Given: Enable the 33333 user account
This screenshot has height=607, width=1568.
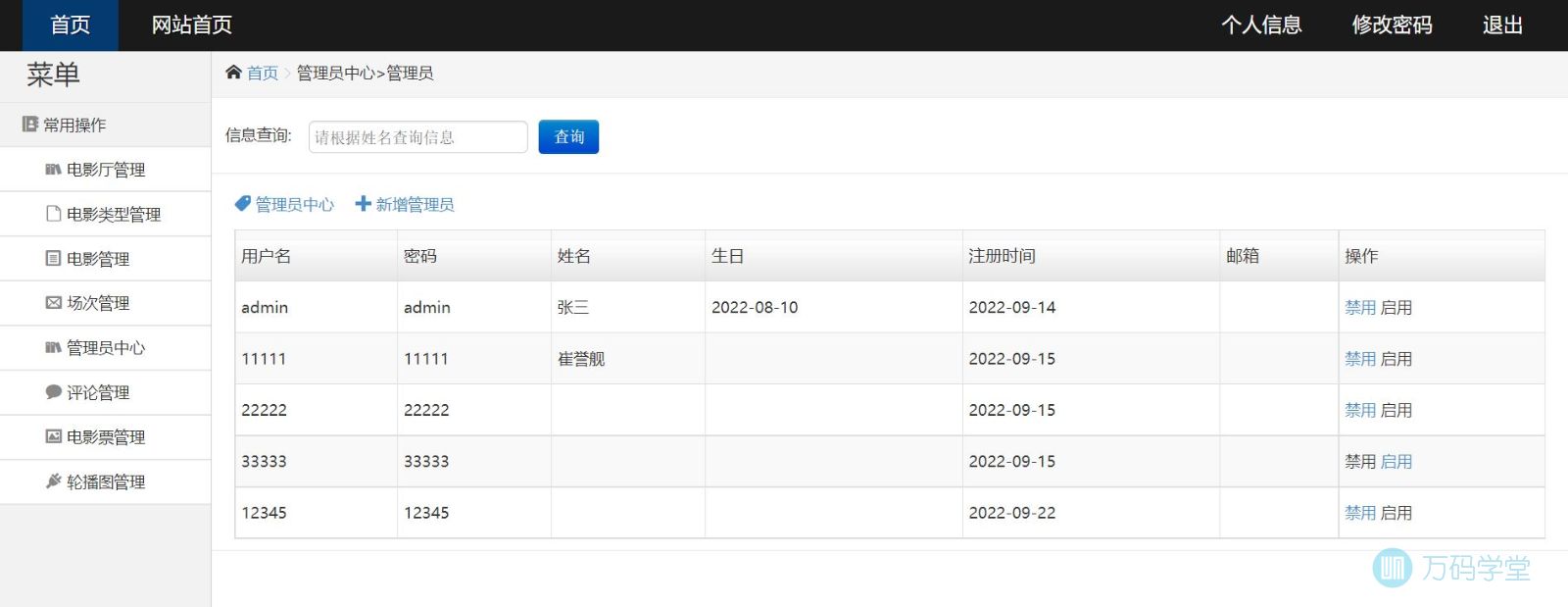Looking at the screenshot, I should [x=1396, y=462].
